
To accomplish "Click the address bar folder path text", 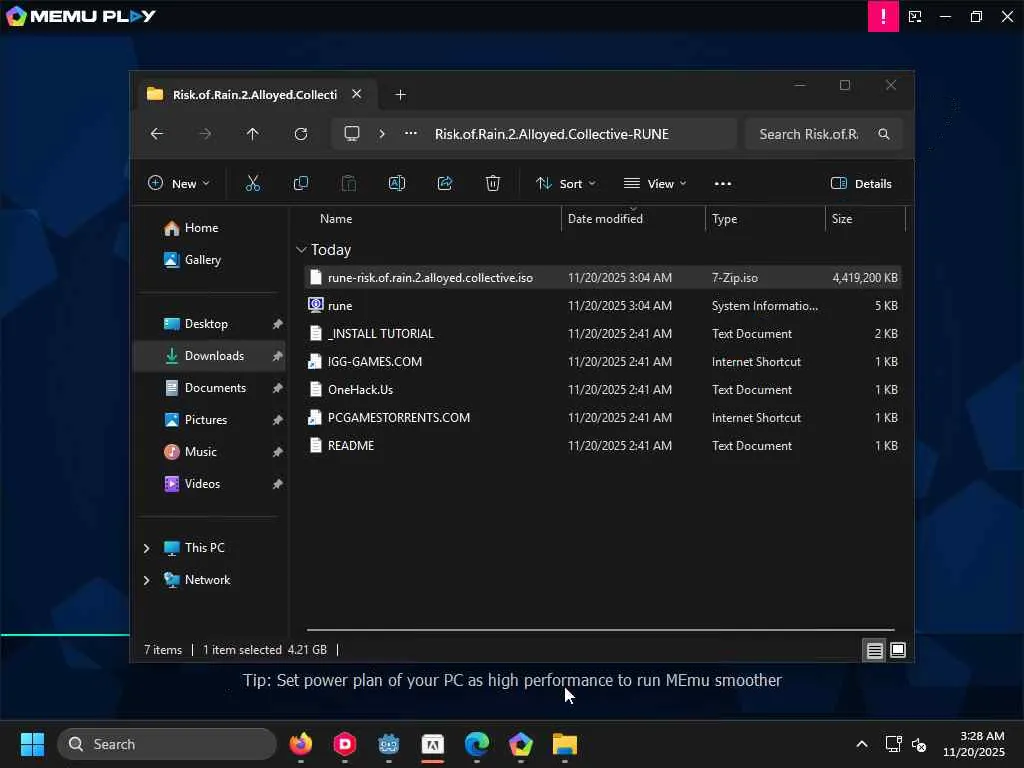I will (x=552, y=134).
